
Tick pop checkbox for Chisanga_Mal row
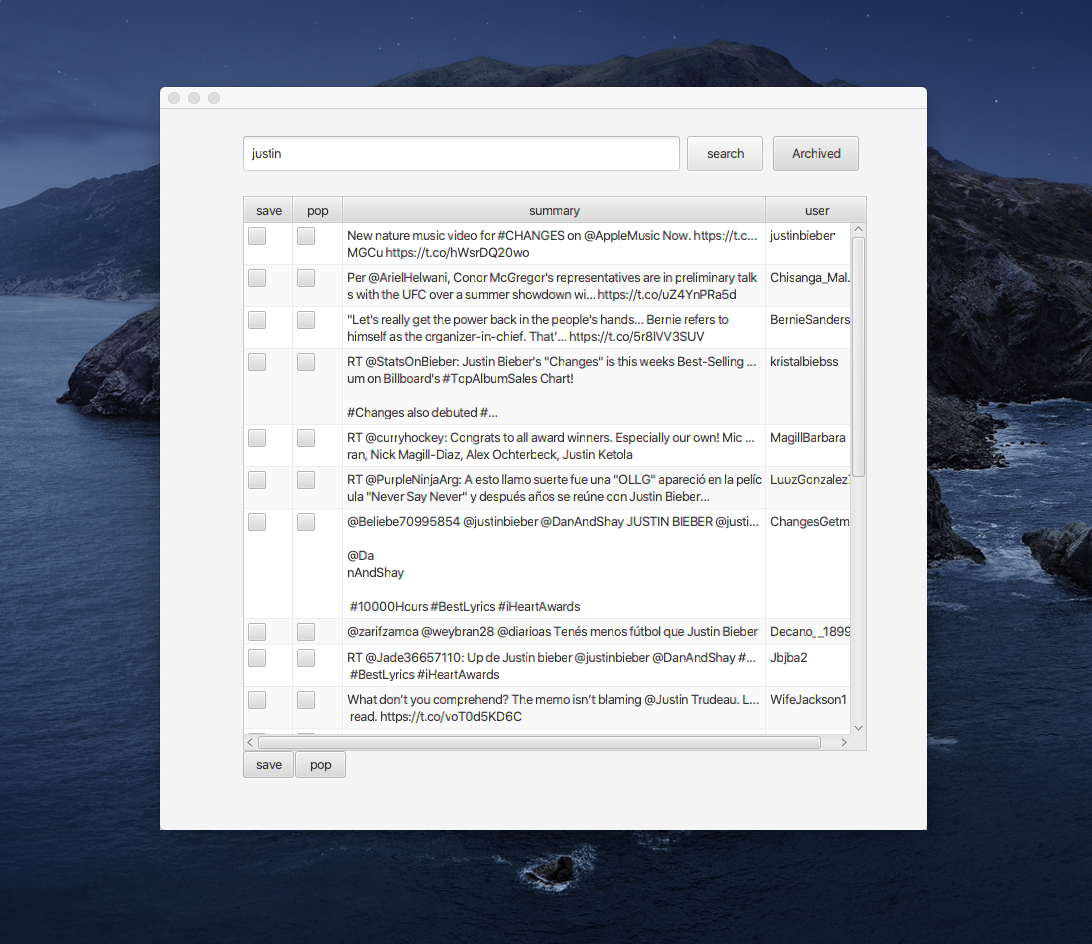[306, 278]
